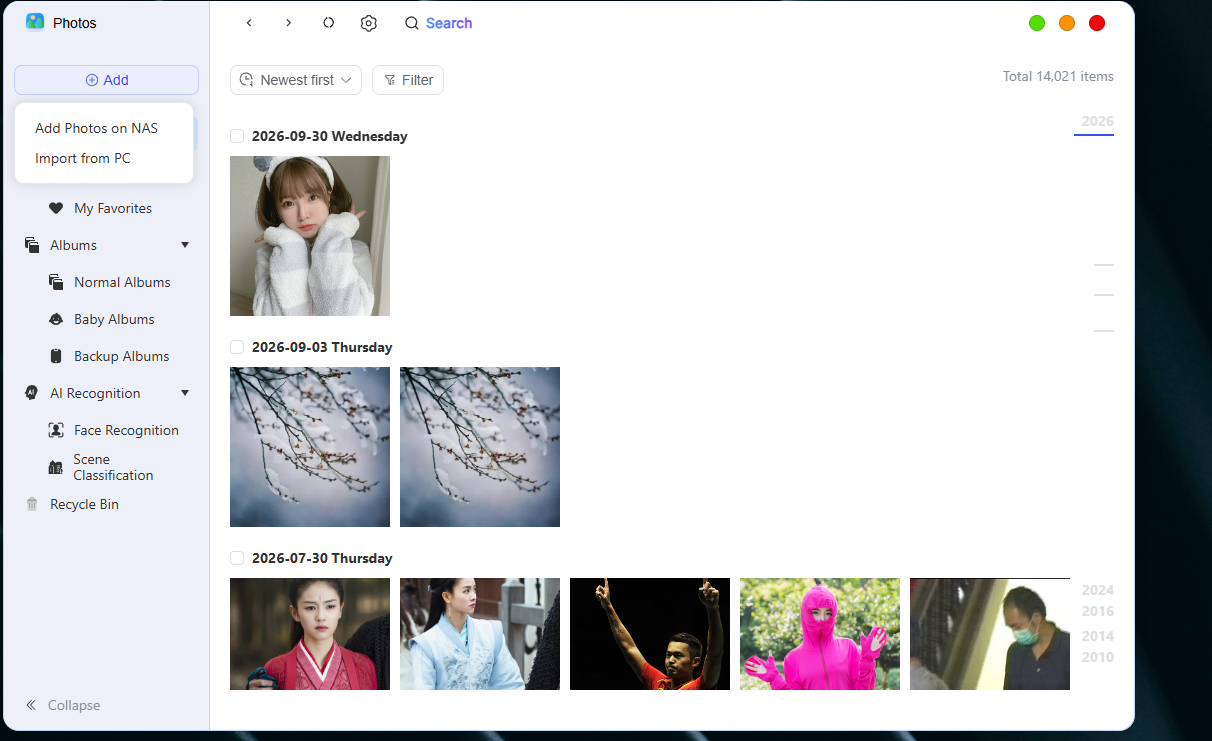The image size is (1212, 741).
Task: Check the 2026-07-30 Thursday group checkbox
Action: (237, 558)
